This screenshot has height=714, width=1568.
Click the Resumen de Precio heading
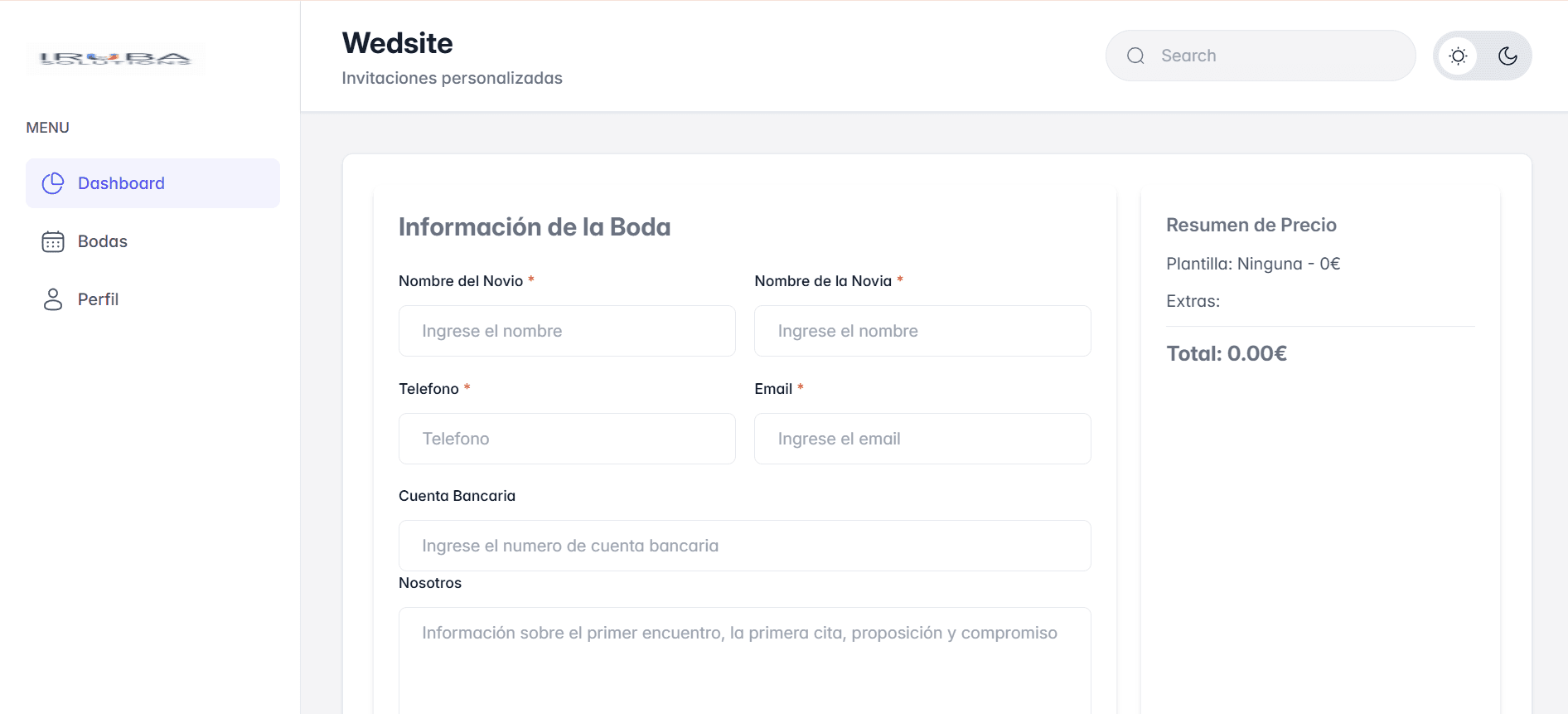click(1251, 225)
